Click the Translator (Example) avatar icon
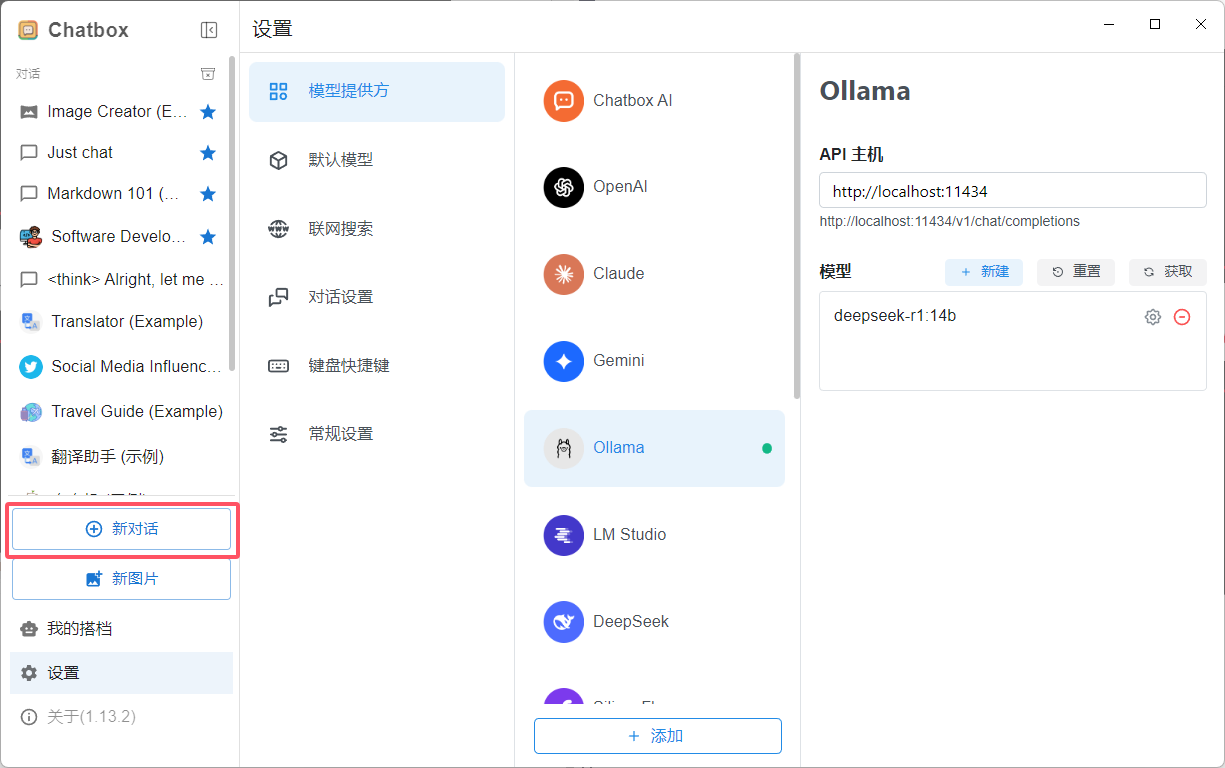 (x=31, y=322)
